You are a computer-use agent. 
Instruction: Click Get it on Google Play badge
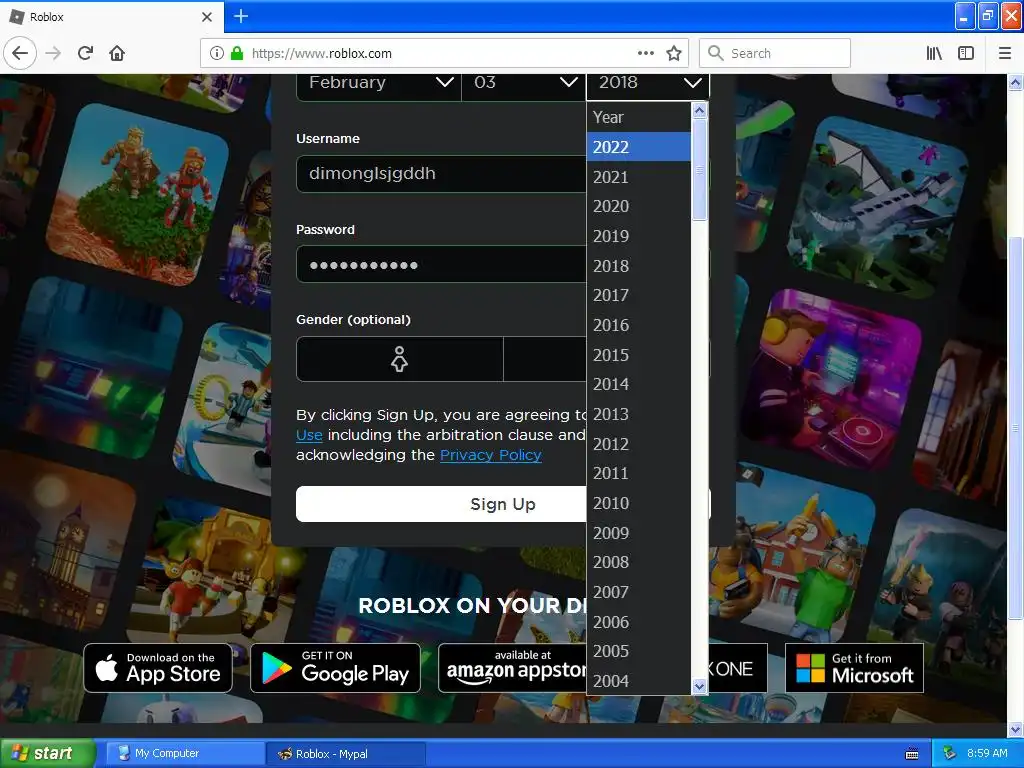335,668
